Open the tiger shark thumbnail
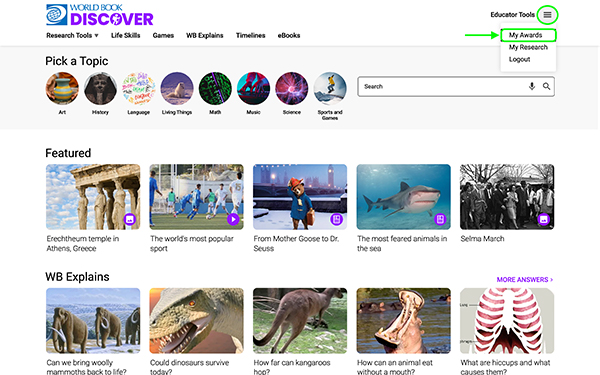Image resolution: width=600 pixels, height=375 pixels. 403,197
